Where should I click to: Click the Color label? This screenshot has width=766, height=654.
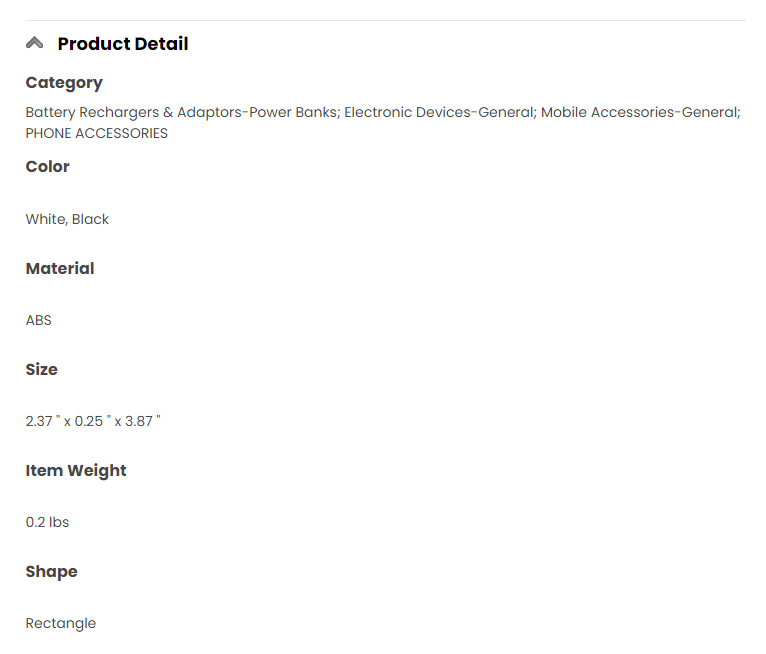[x=47, y=167]
